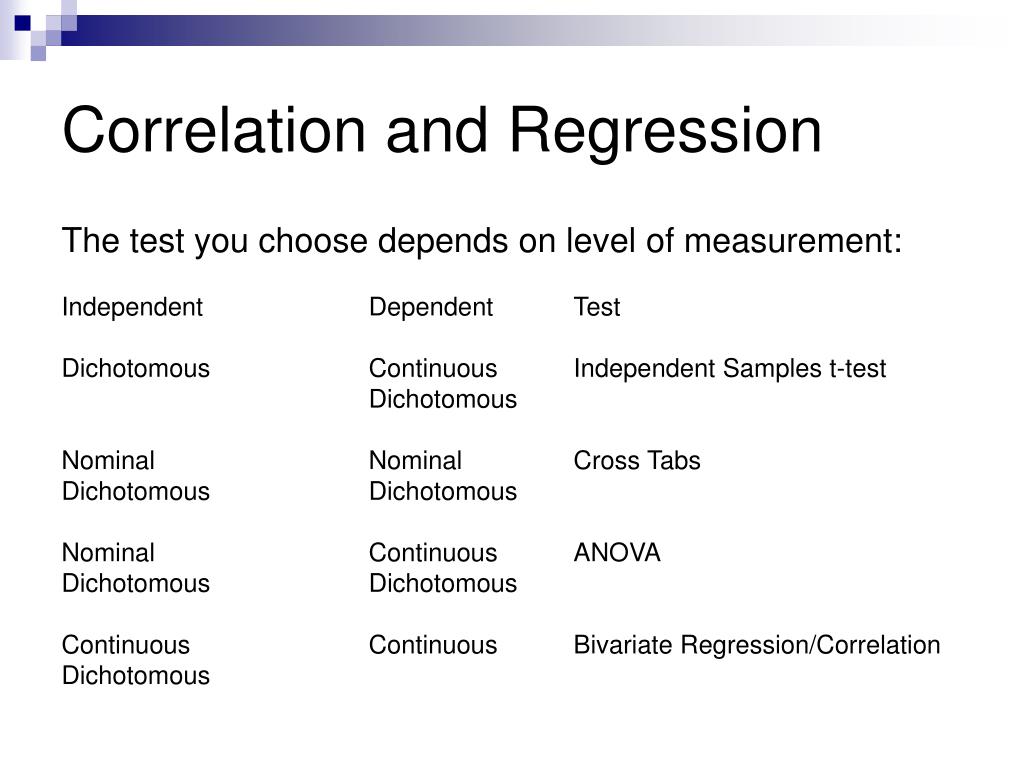Click 'Continuous' dependent beside the t-test
The image size is (1024, 768).
[x=433, y=368]
